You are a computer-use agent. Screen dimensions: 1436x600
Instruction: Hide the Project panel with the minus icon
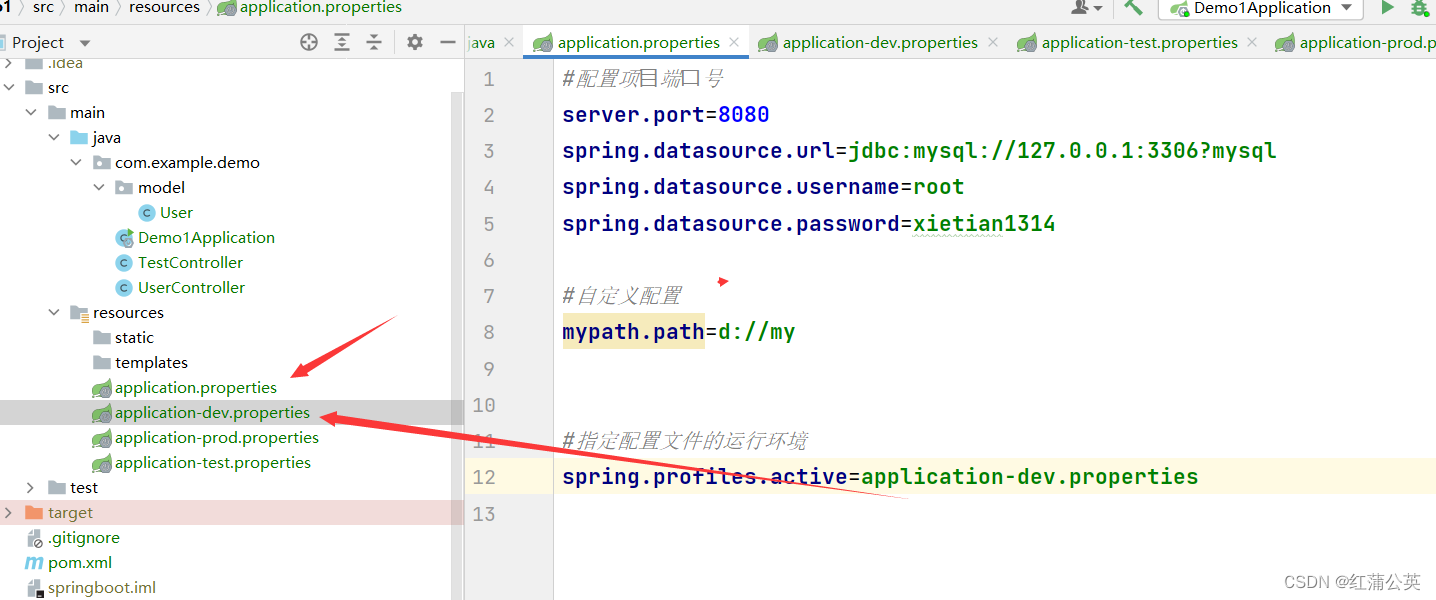pyautogui.click(x=447, y=42)
